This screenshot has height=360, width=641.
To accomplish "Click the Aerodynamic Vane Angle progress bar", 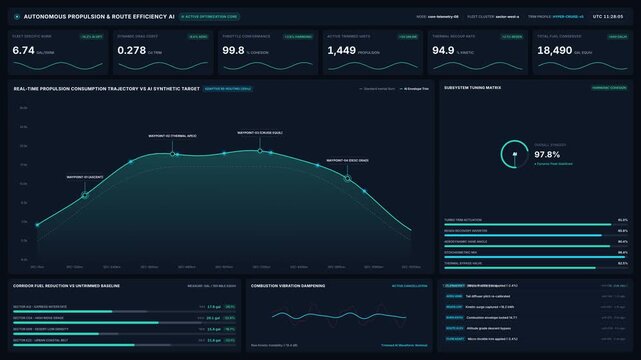I will pos(536,246).
